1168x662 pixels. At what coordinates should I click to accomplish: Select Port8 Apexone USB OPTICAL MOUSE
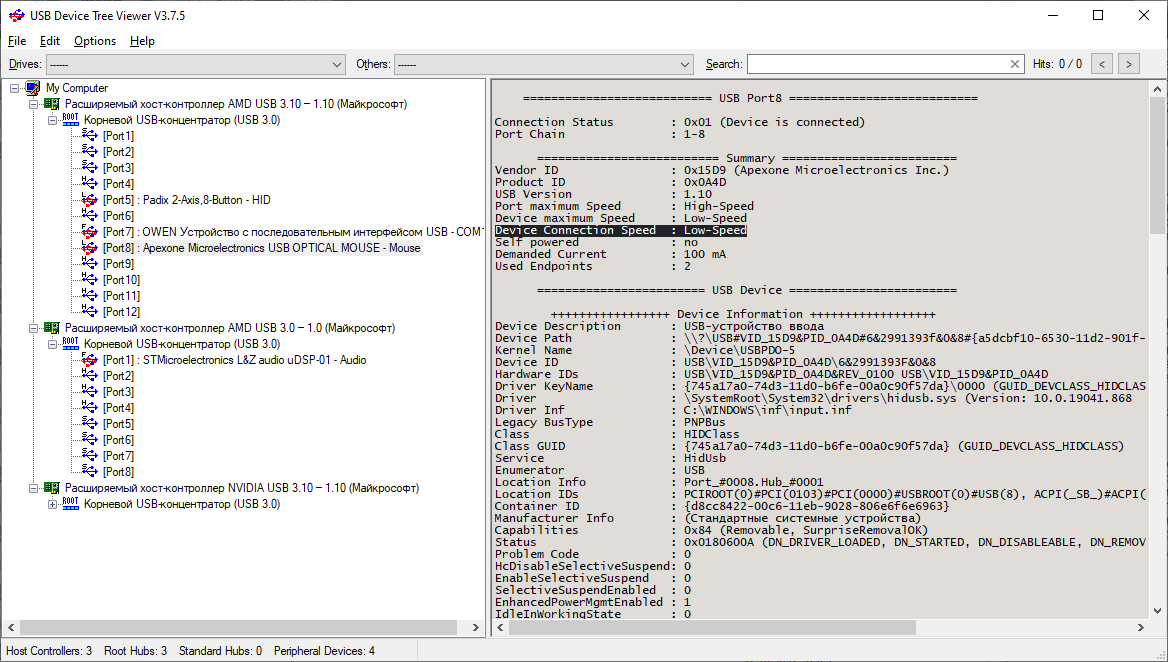click(261, 248)
